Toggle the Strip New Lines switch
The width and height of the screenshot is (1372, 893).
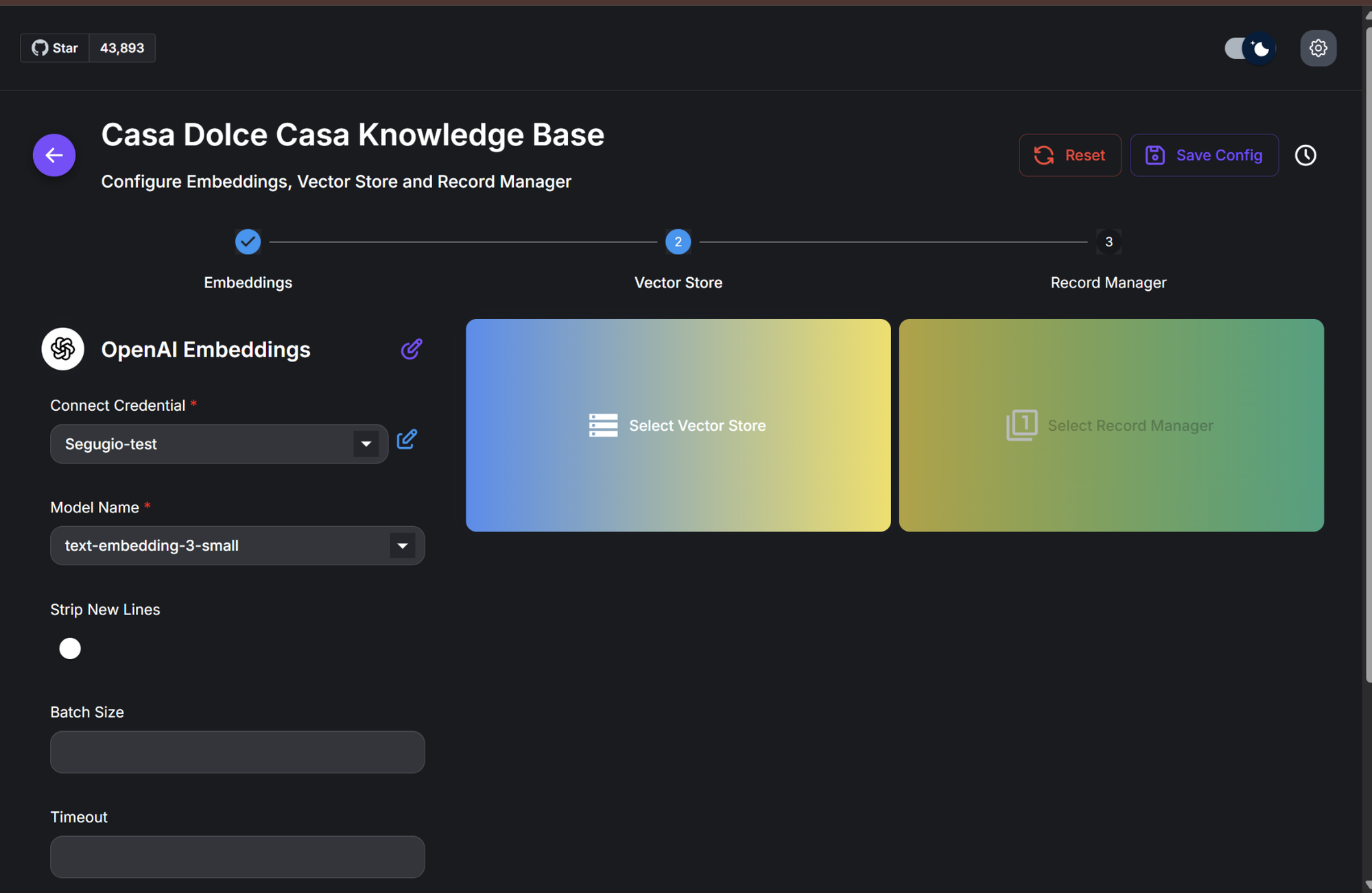[70, 648]
